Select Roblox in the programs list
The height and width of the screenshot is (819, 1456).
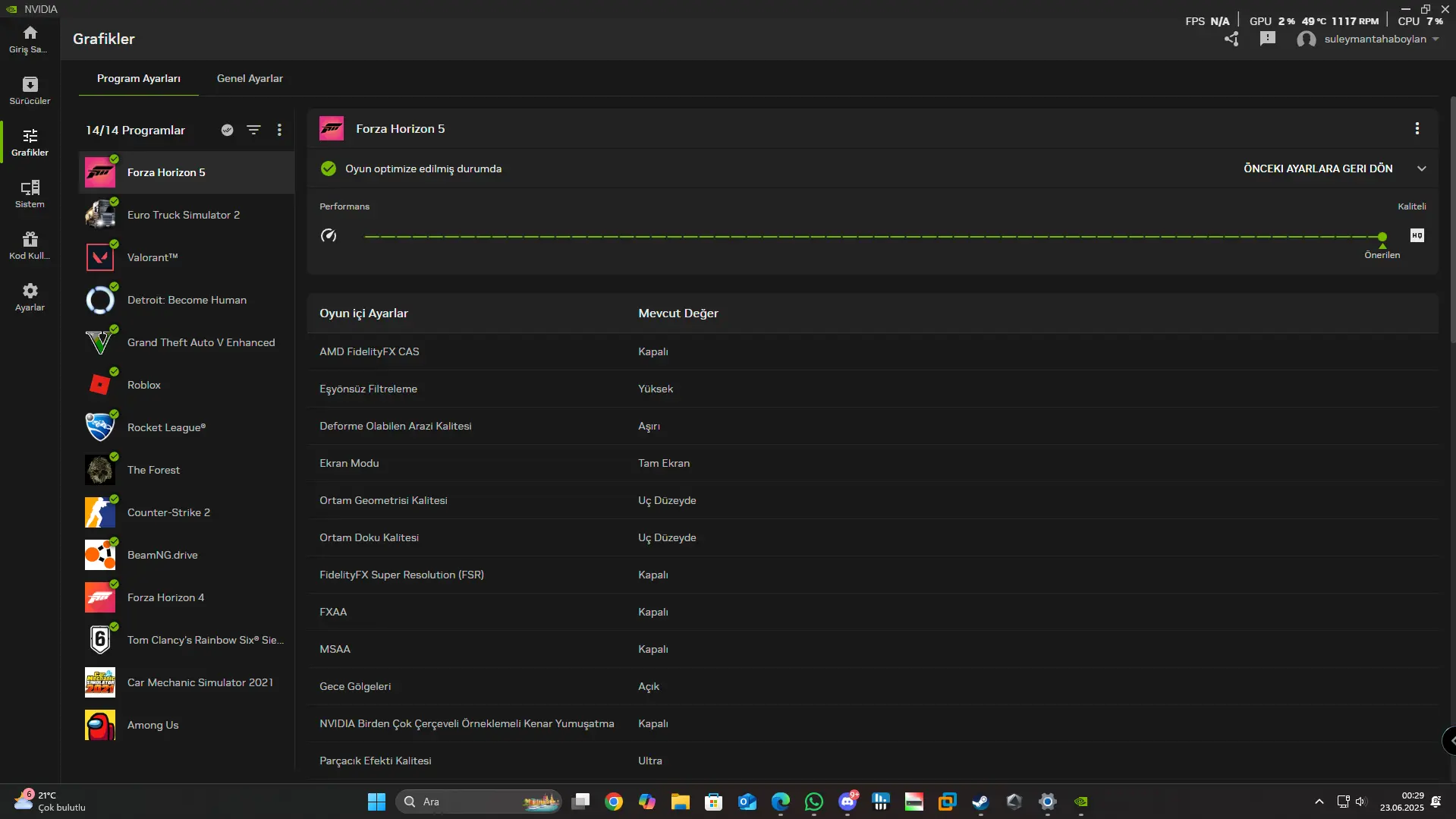[x=187, y=385]
